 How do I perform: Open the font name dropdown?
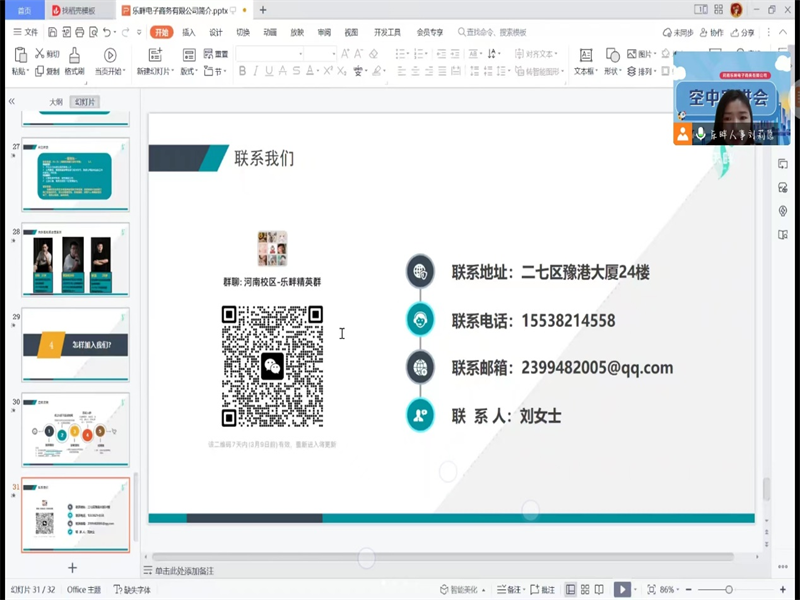[x=270, y=53]
